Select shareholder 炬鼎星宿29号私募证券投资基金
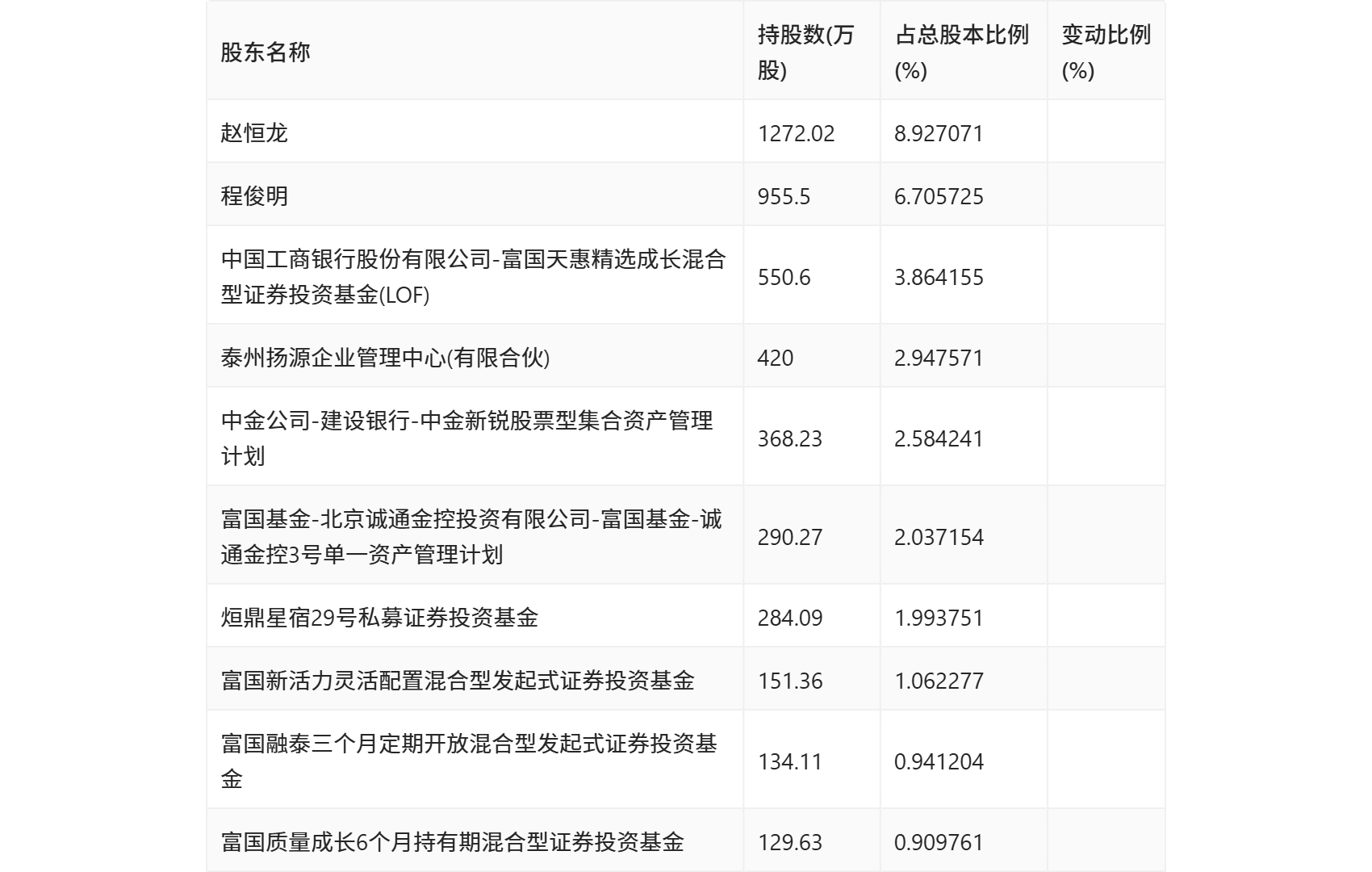Image resolution: width=1372 pixels, height=872 pixels. (379, 617)
